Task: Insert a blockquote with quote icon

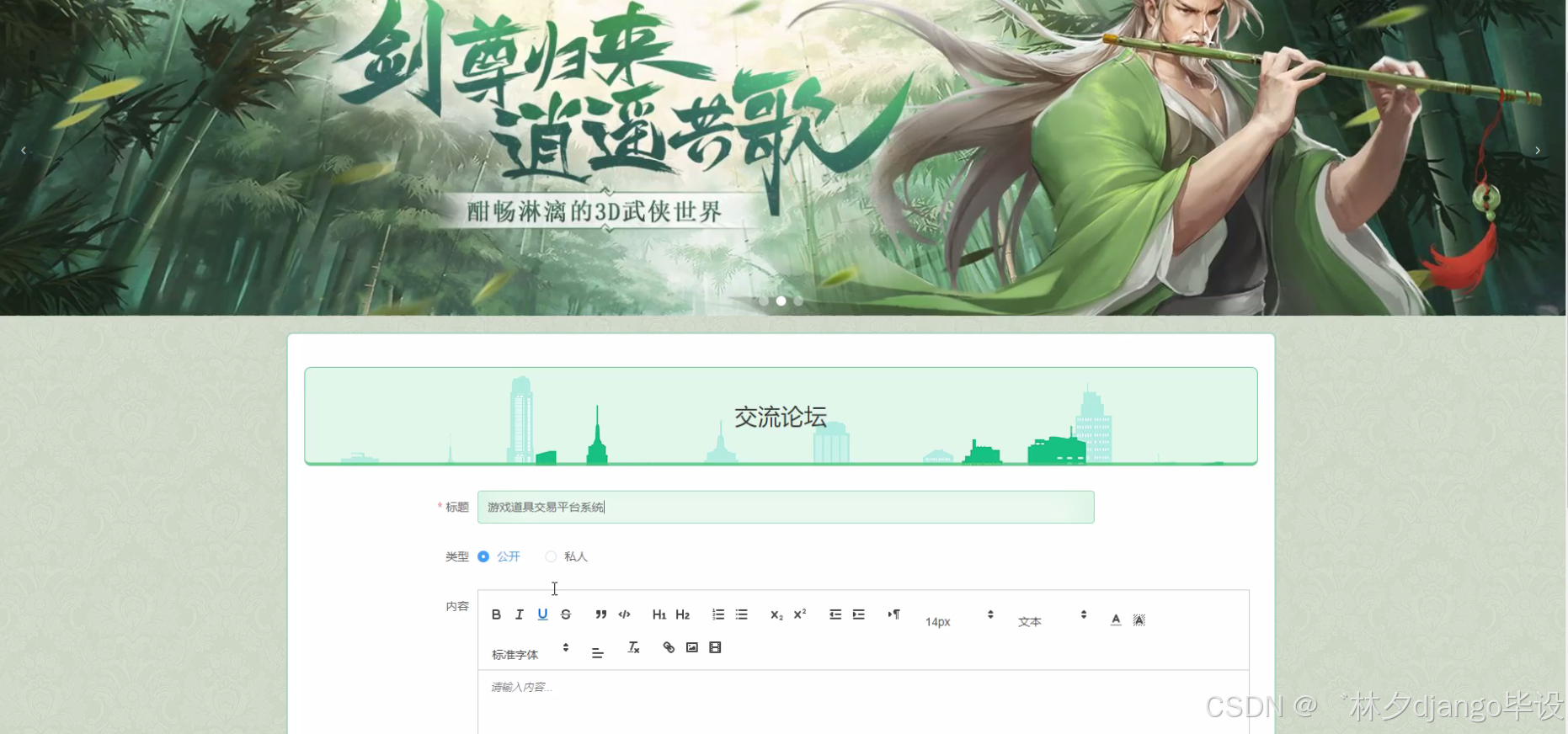Action: click(x=600, y=614)
